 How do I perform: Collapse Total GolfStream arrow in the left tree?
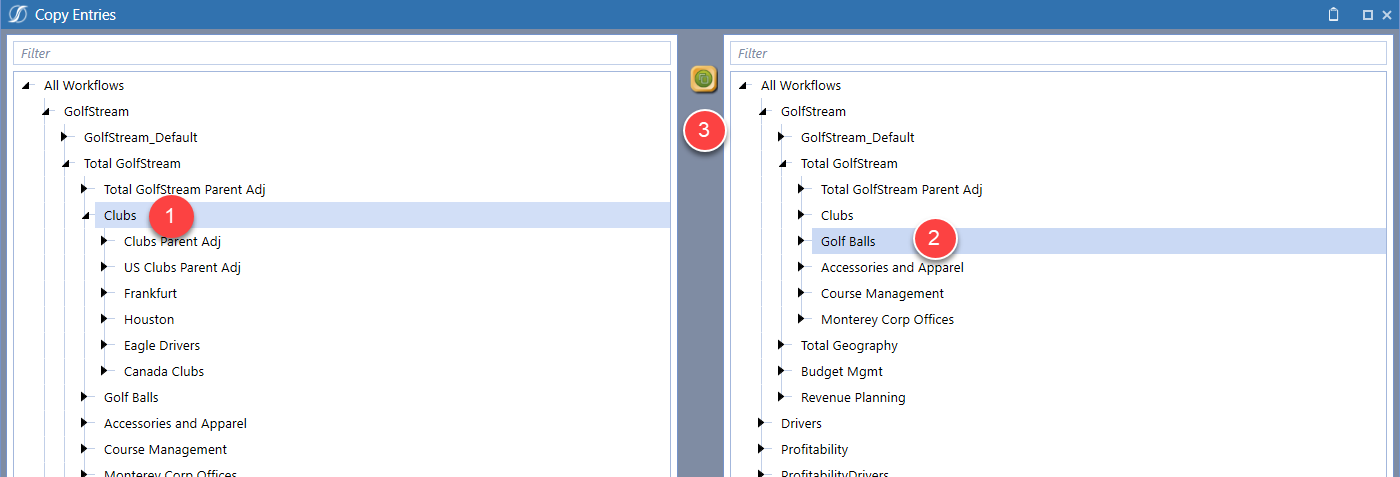(x=65, y=164)
